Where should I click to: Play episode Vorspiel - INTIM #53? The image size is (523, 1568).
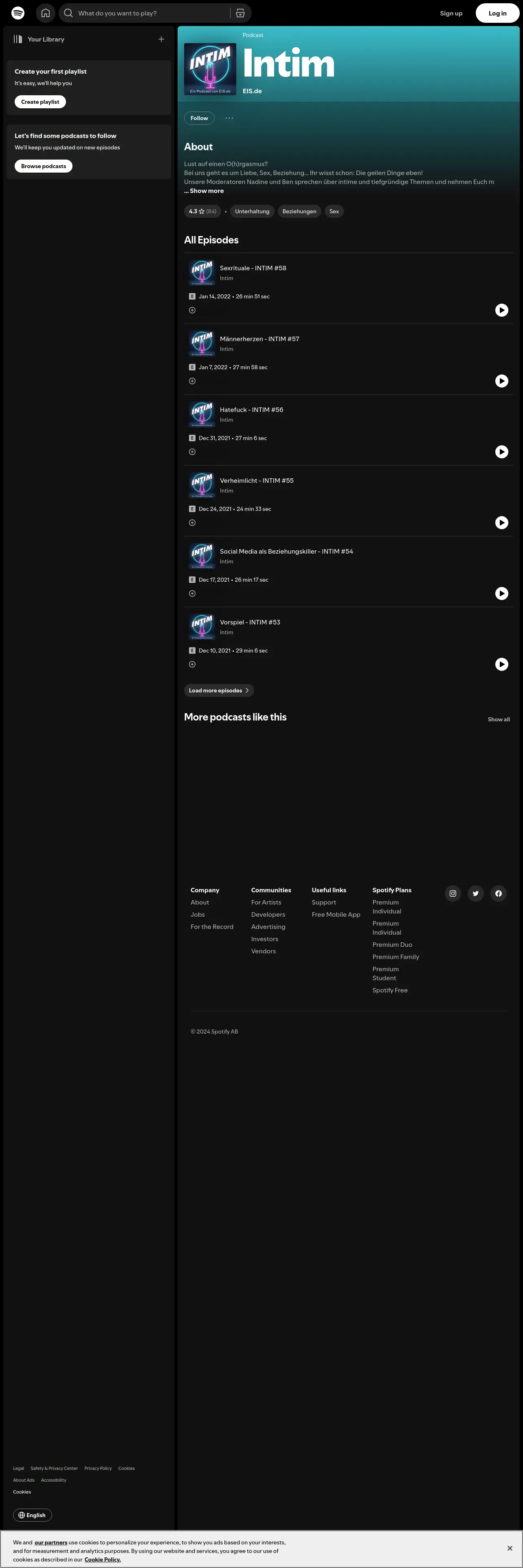pyautogui.click(x=502, y=665)
